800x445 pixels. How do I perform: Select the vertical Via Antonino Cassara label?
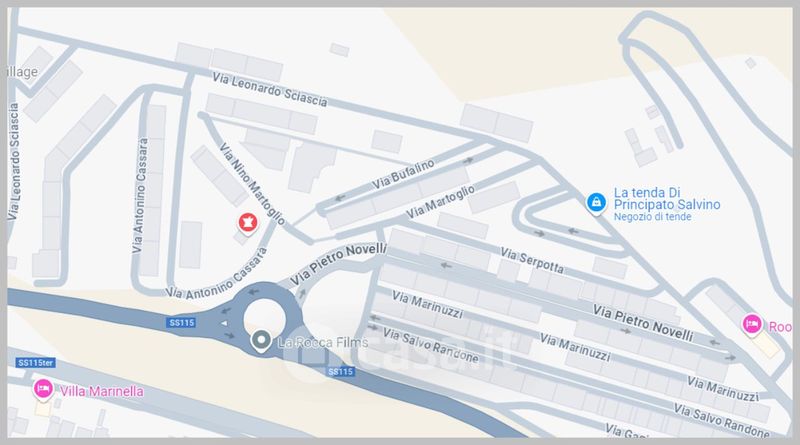pyautogui.click(x=140, y=195)
